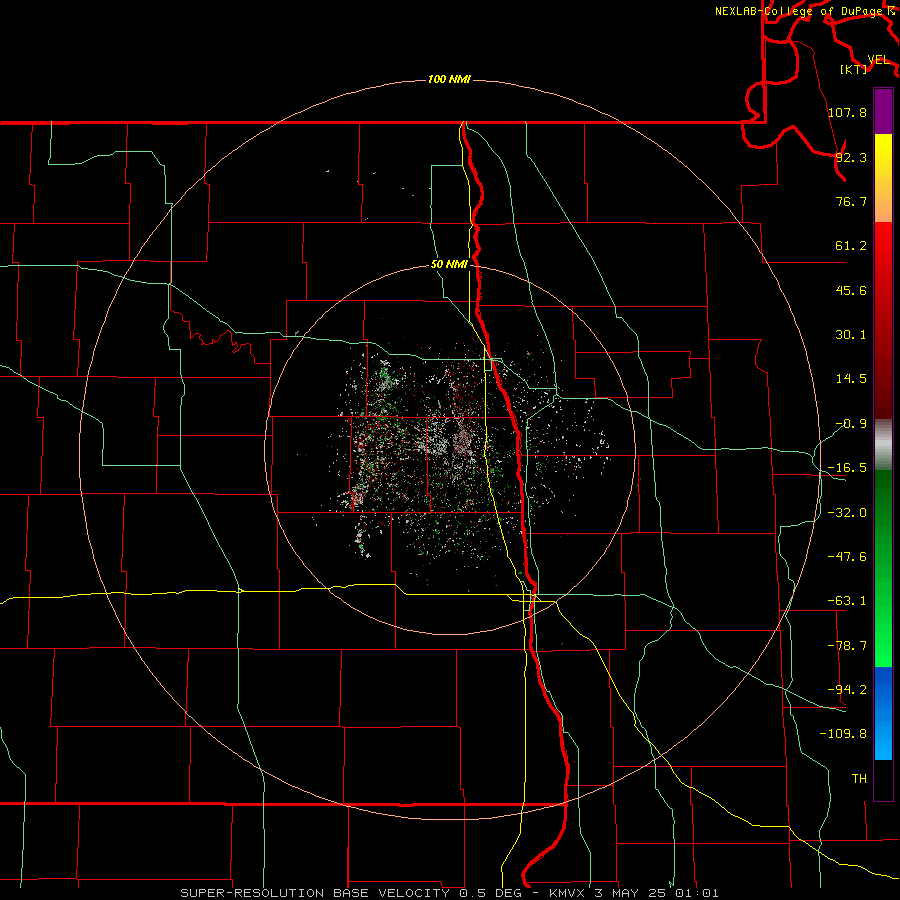This screenshot has height=900, width=900.
Task: Click the KMVX station identifier in caption
Action: 567,893
